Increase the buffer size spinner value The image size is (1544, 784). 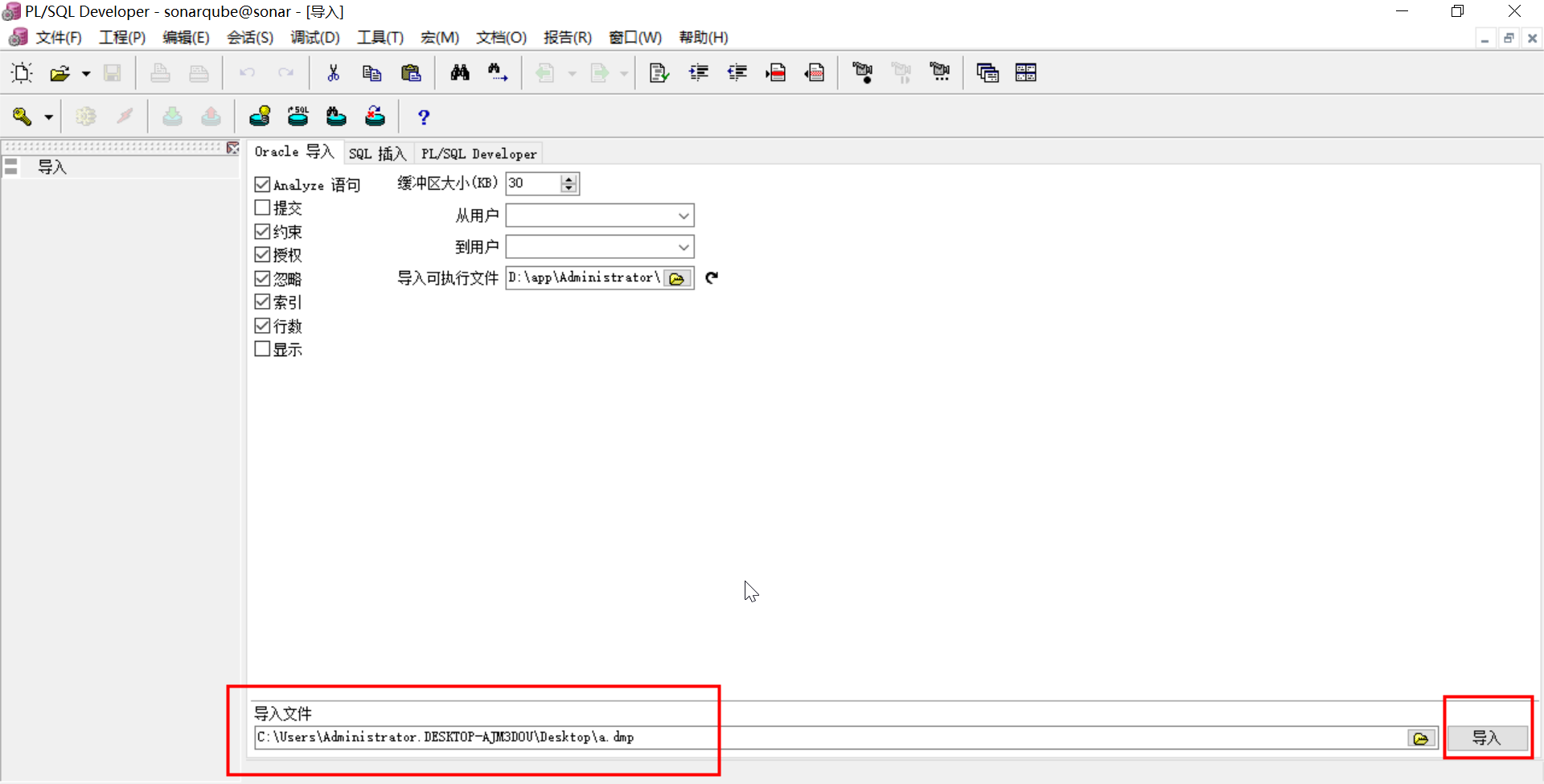(569, 179)
